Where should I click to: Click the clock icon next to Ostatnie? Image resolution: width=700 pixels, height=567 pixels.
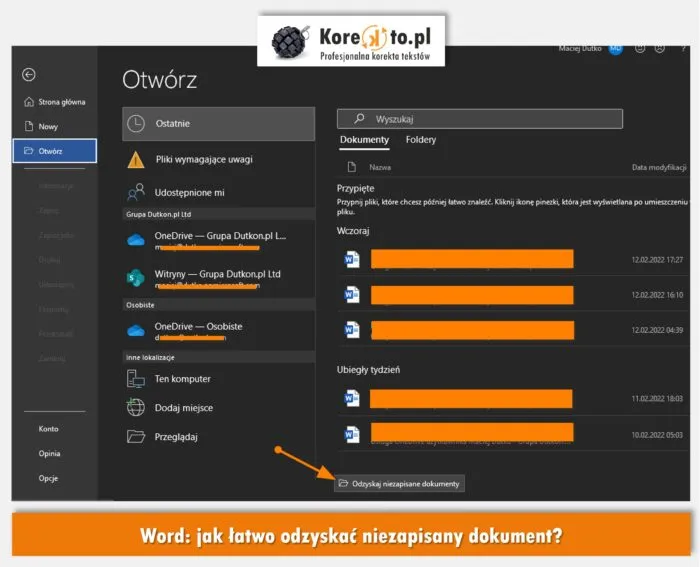coord(136,124)
